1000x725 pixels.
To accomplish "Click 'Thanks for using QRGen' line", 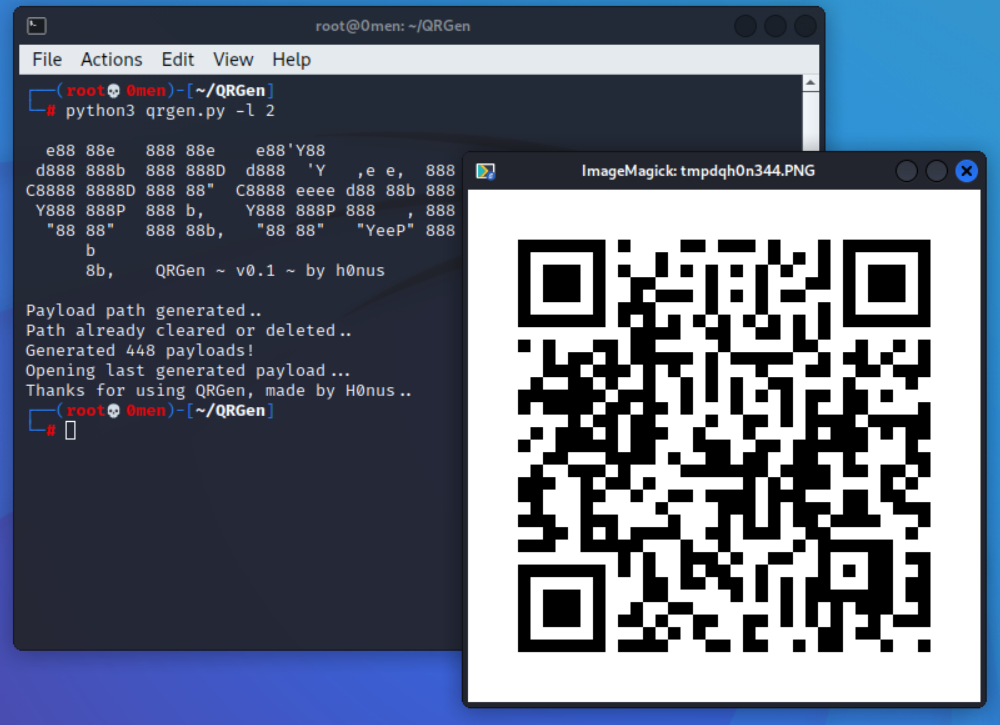I will [219, 391].
